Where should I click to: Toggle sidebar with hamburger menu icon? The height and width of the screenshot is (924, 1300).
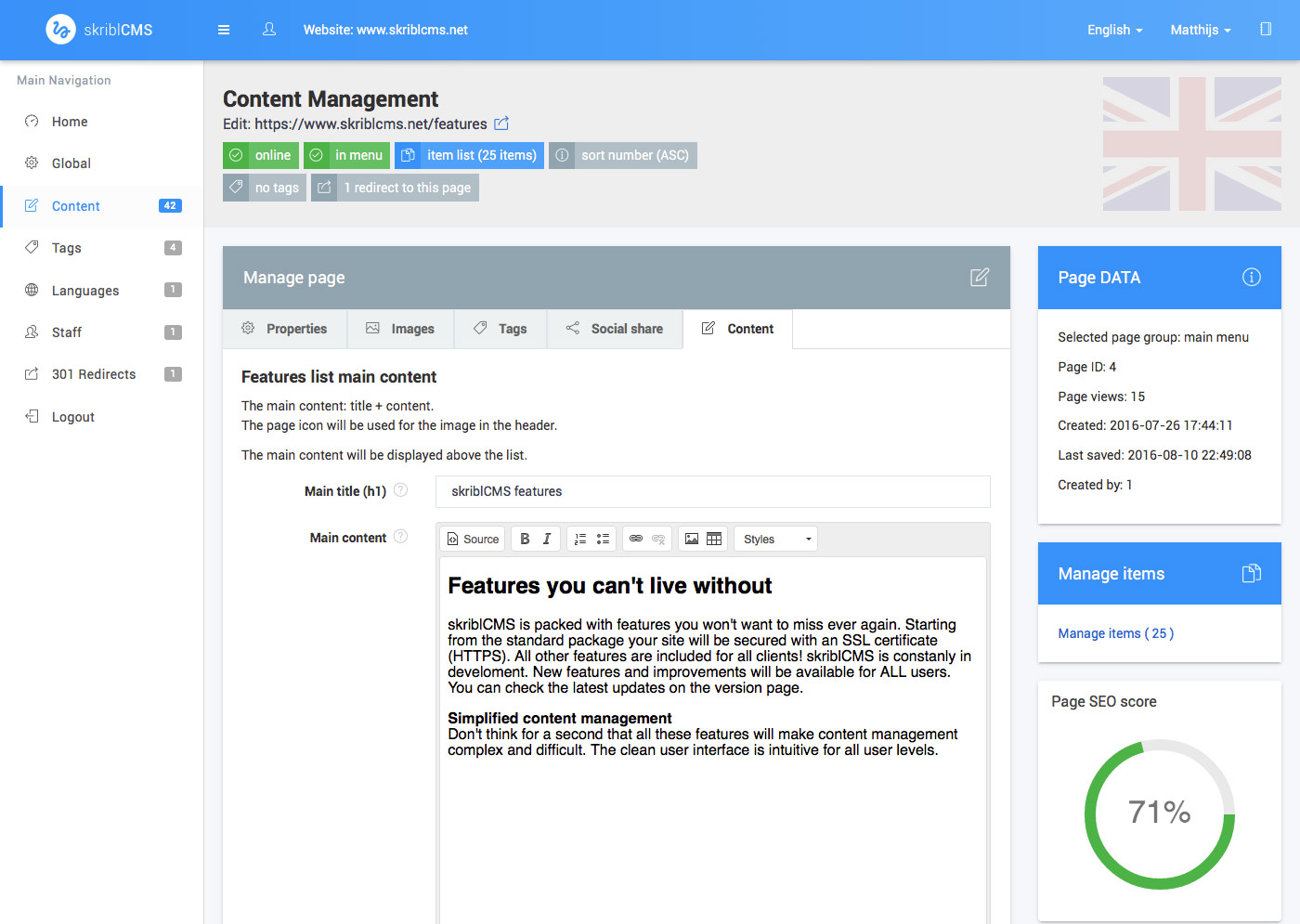click(x=224, y=30)
